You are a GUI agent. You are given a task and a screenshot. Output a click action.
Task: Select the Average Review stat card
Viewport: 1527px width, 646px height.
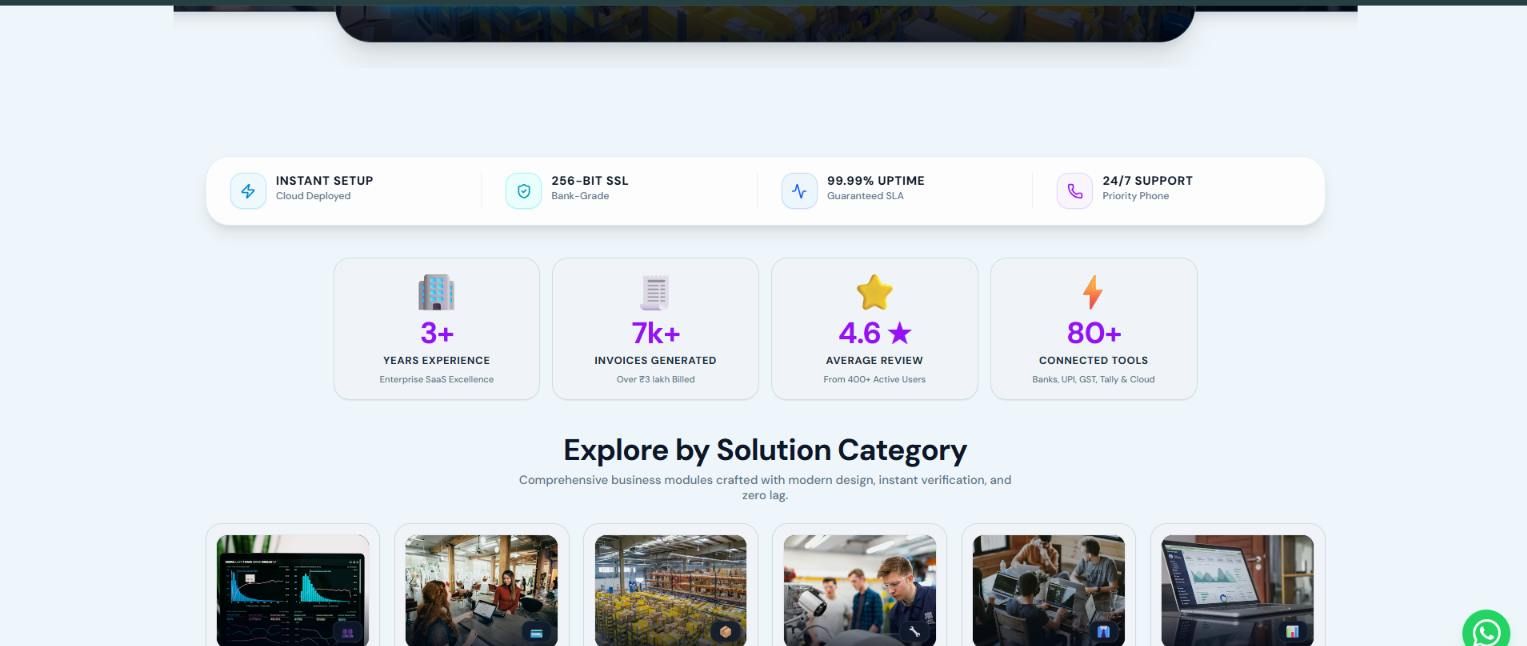coord(874,329)
